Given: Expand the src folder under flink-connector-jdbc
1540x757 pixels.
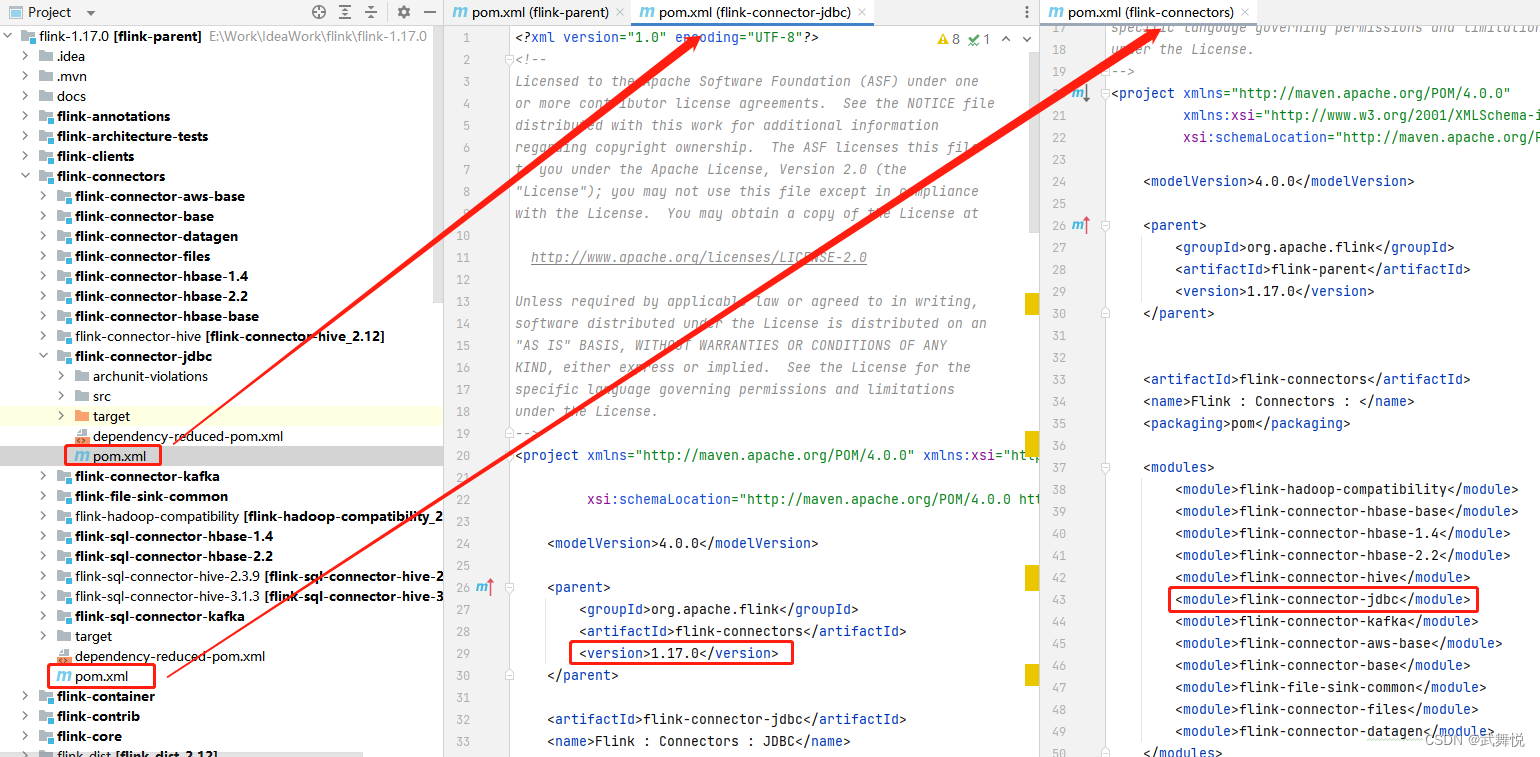Looking at the screenshot, I should point(62,396).
